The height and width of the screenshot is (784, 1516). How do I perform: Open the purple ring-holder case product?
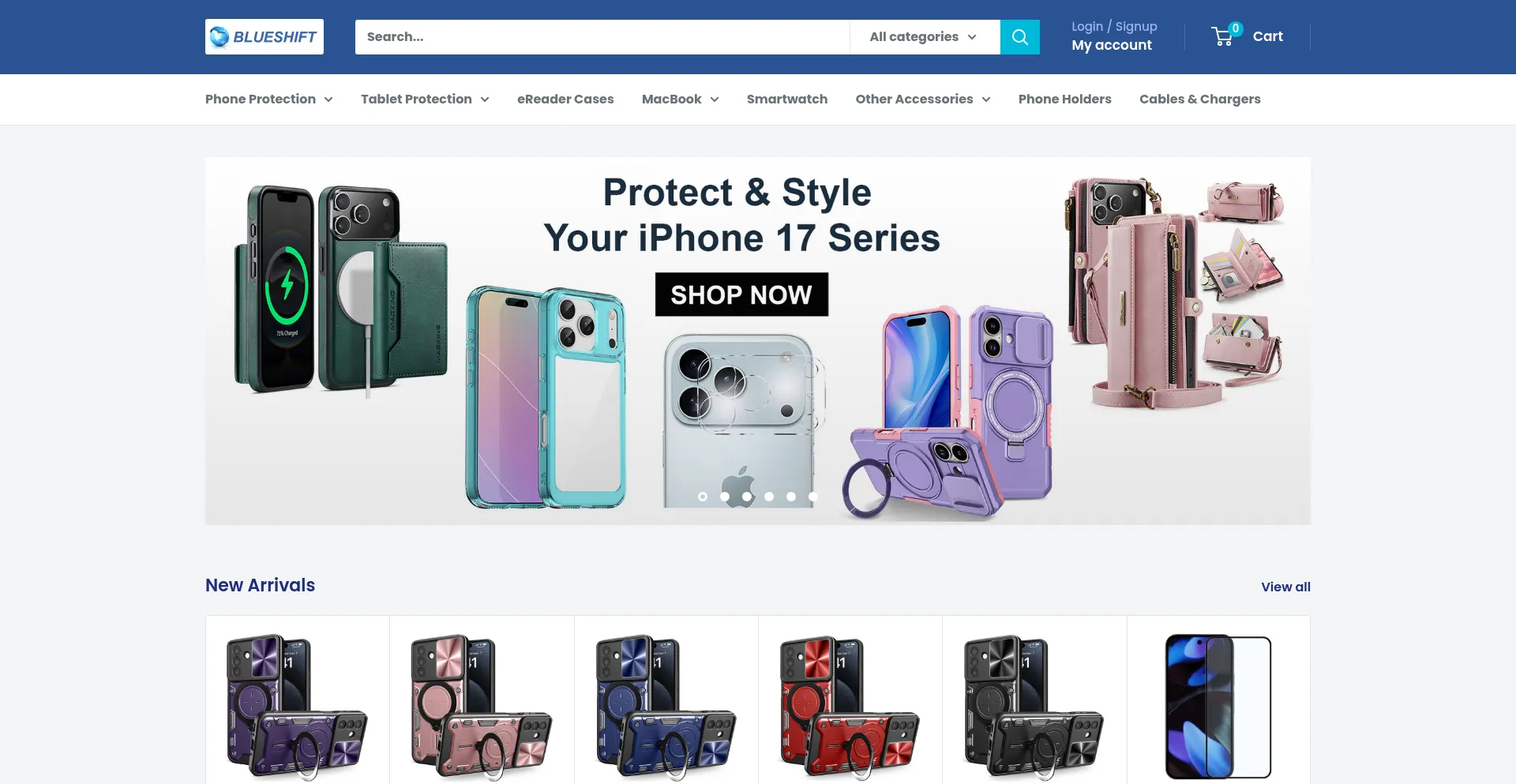[x=298, y=706]
